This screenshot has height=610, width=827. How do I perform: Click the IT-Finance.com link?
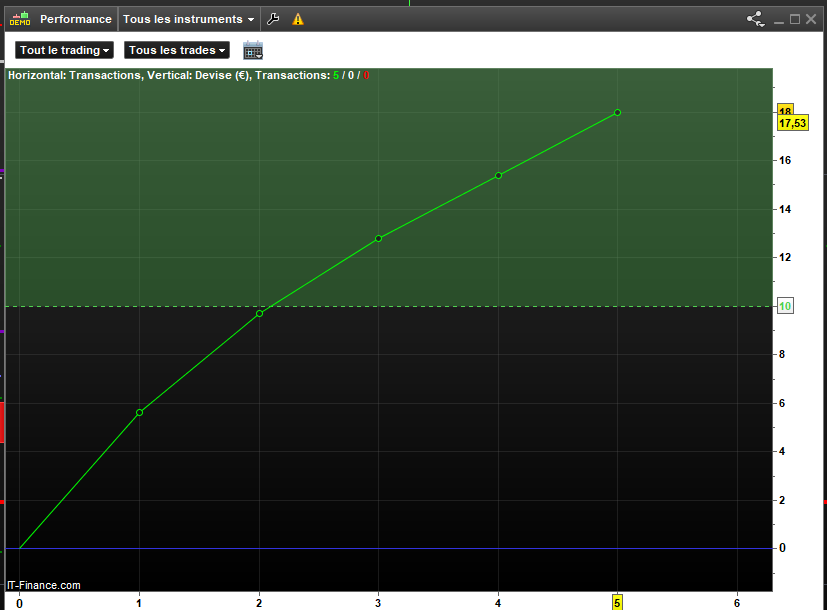click(44, 585)
